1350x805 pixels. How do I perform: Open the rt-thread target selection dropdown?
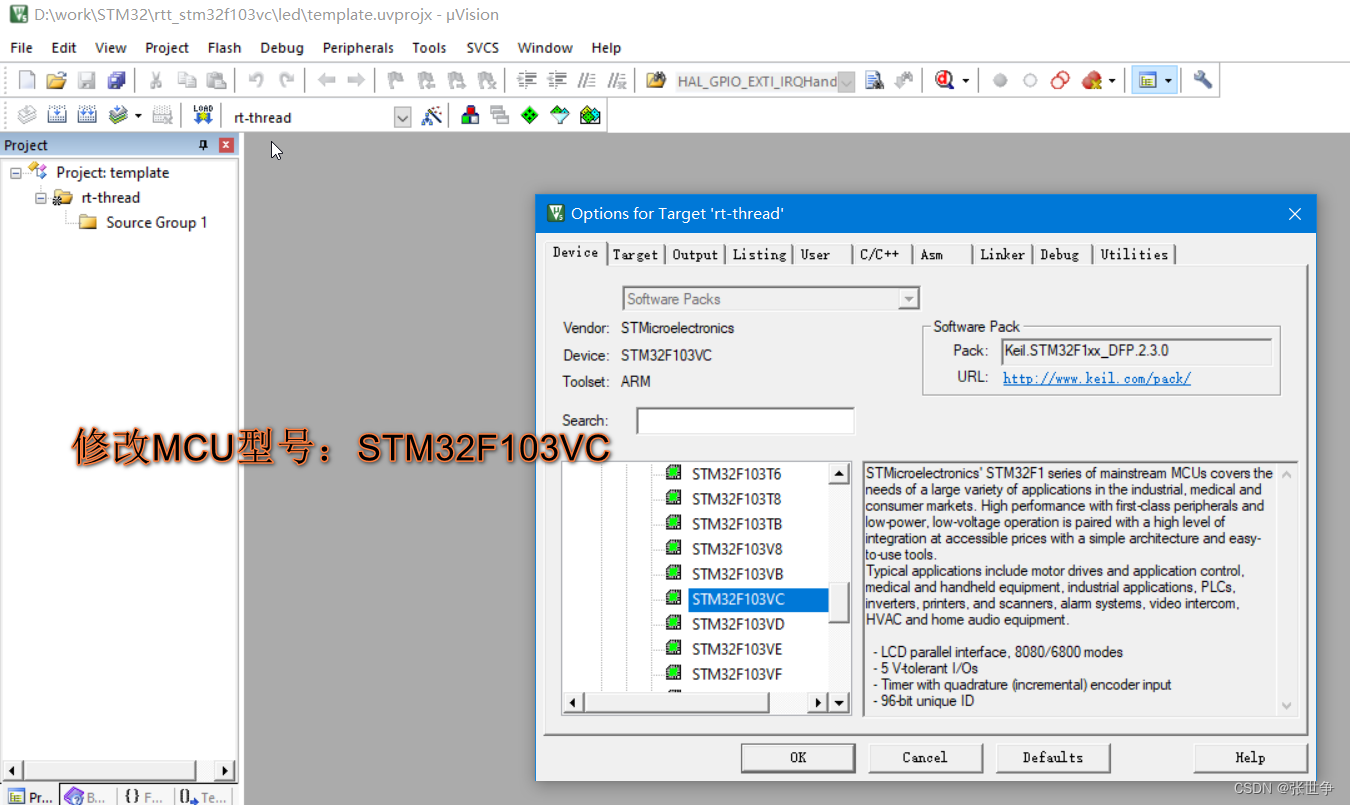point(402,118)
